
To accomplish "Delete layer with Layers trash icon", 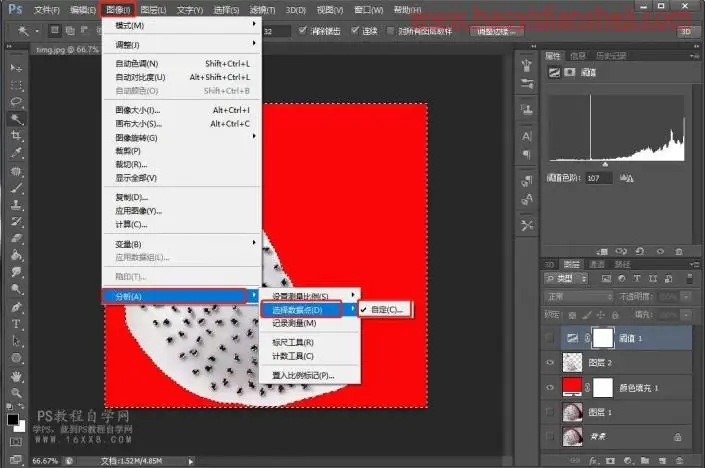I will pos(679,460).
